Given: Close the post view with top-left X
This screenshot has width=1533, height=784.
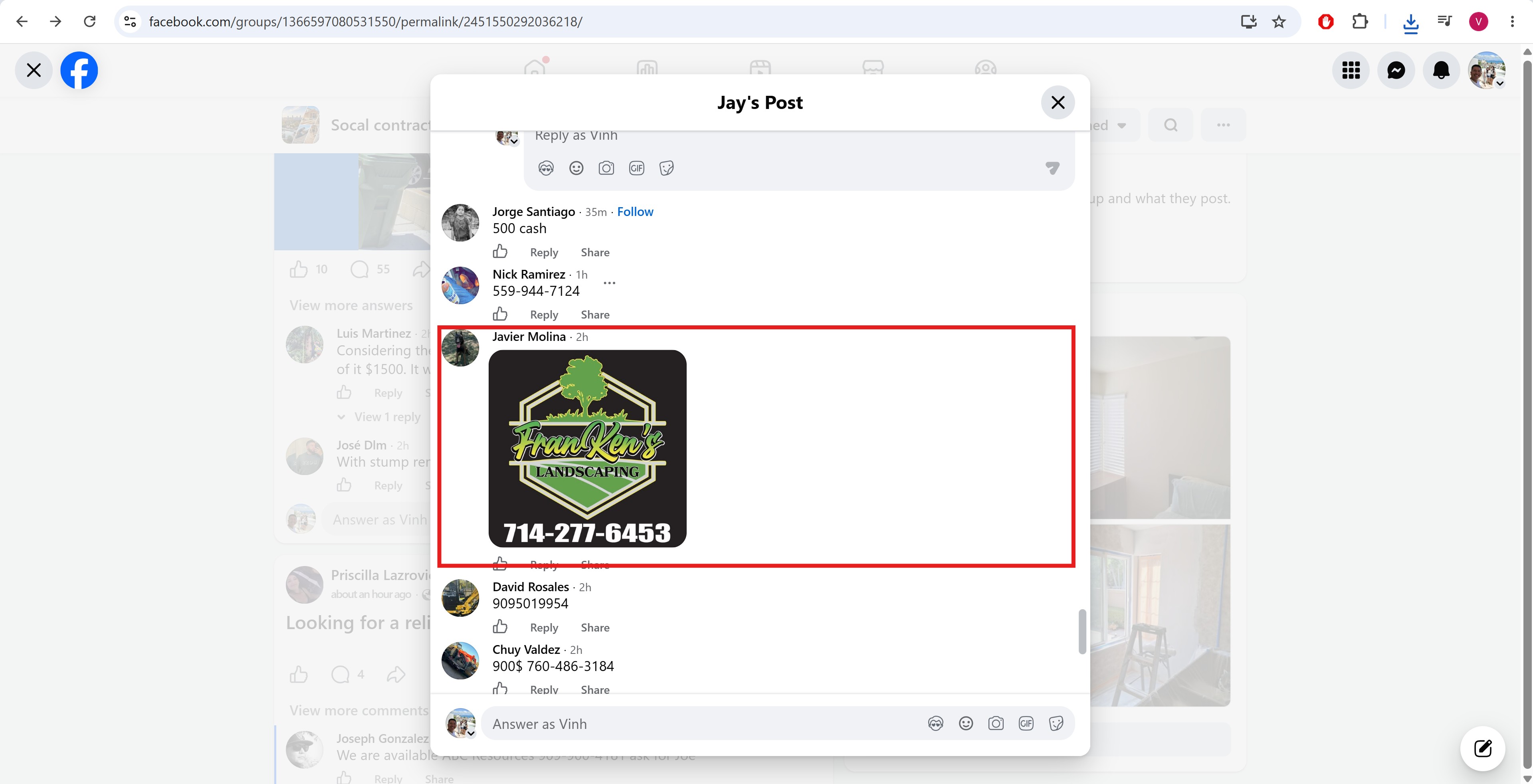Looking at the screenshot, I should pos(34,70).
